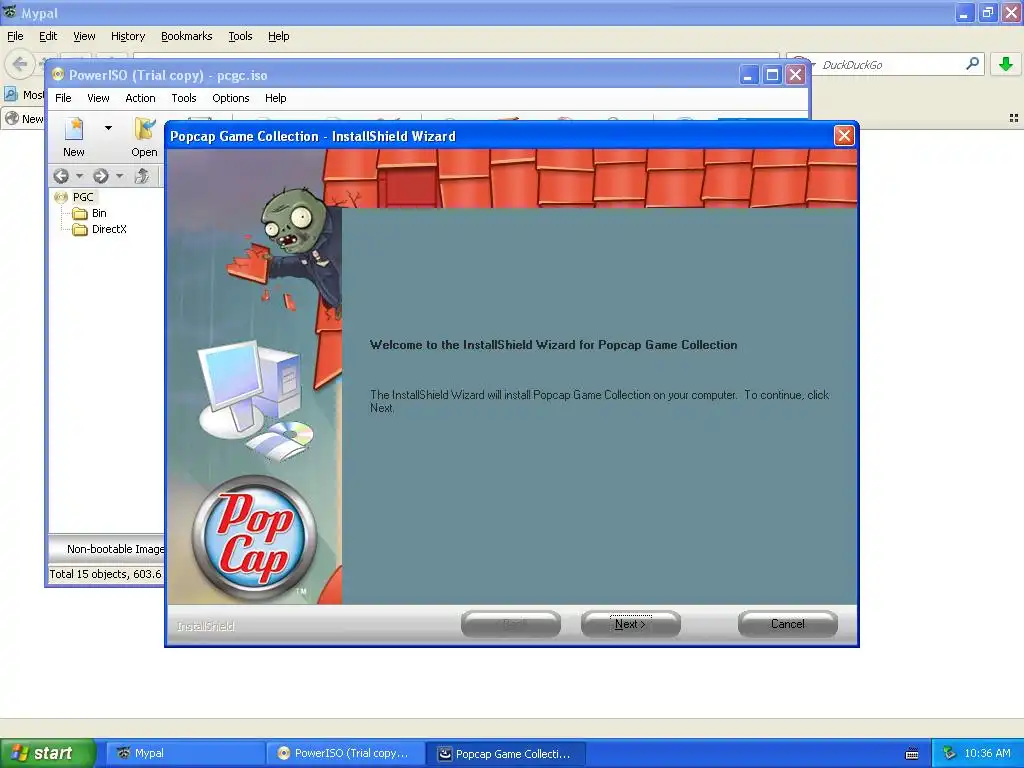The height and width of the screenshot is (768, 1024).
Task: Click Mypal browser back button
Action: pos(19,64)
